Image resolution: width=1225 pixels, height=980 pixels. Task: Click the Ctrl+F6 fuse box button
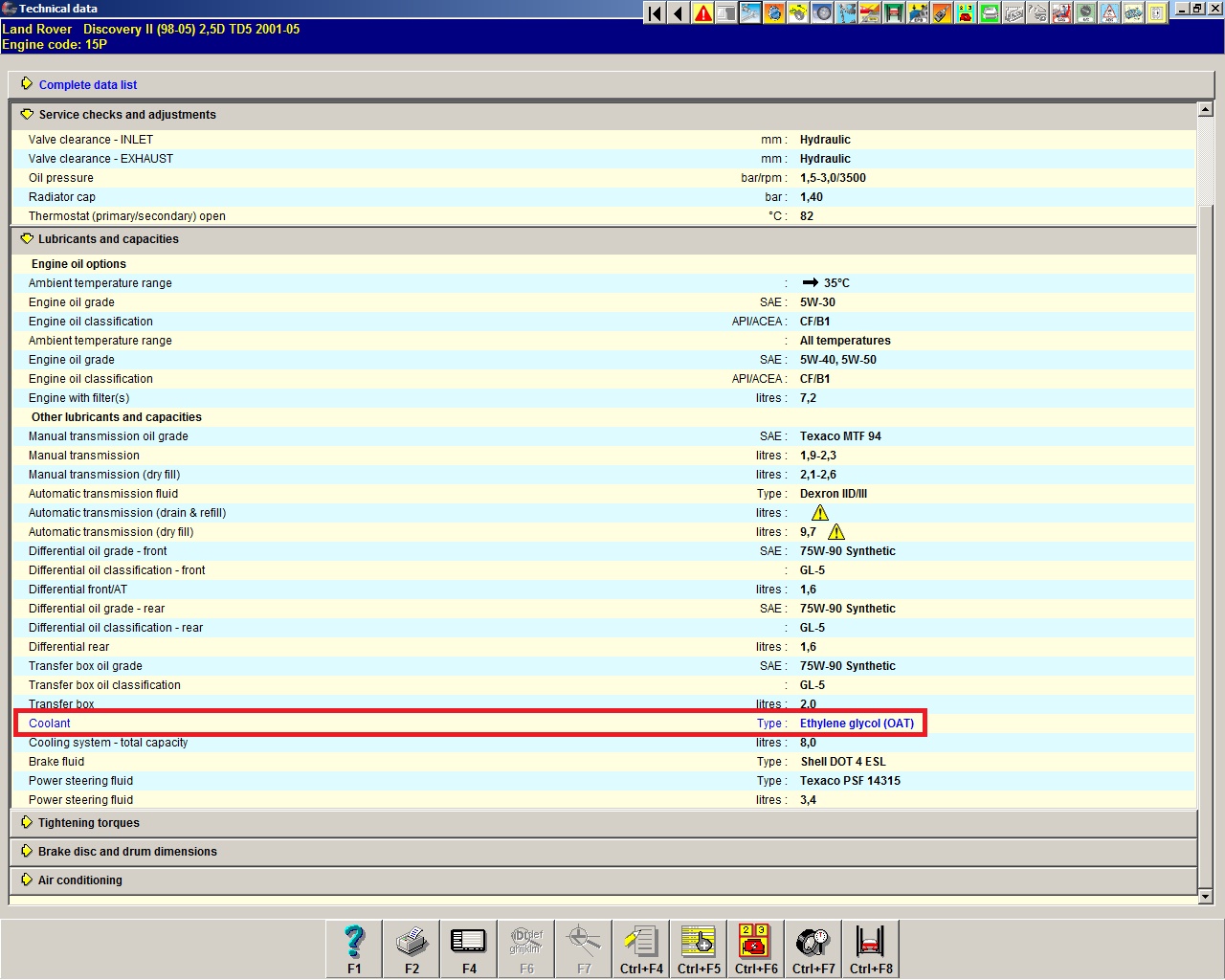pos(756,947)
